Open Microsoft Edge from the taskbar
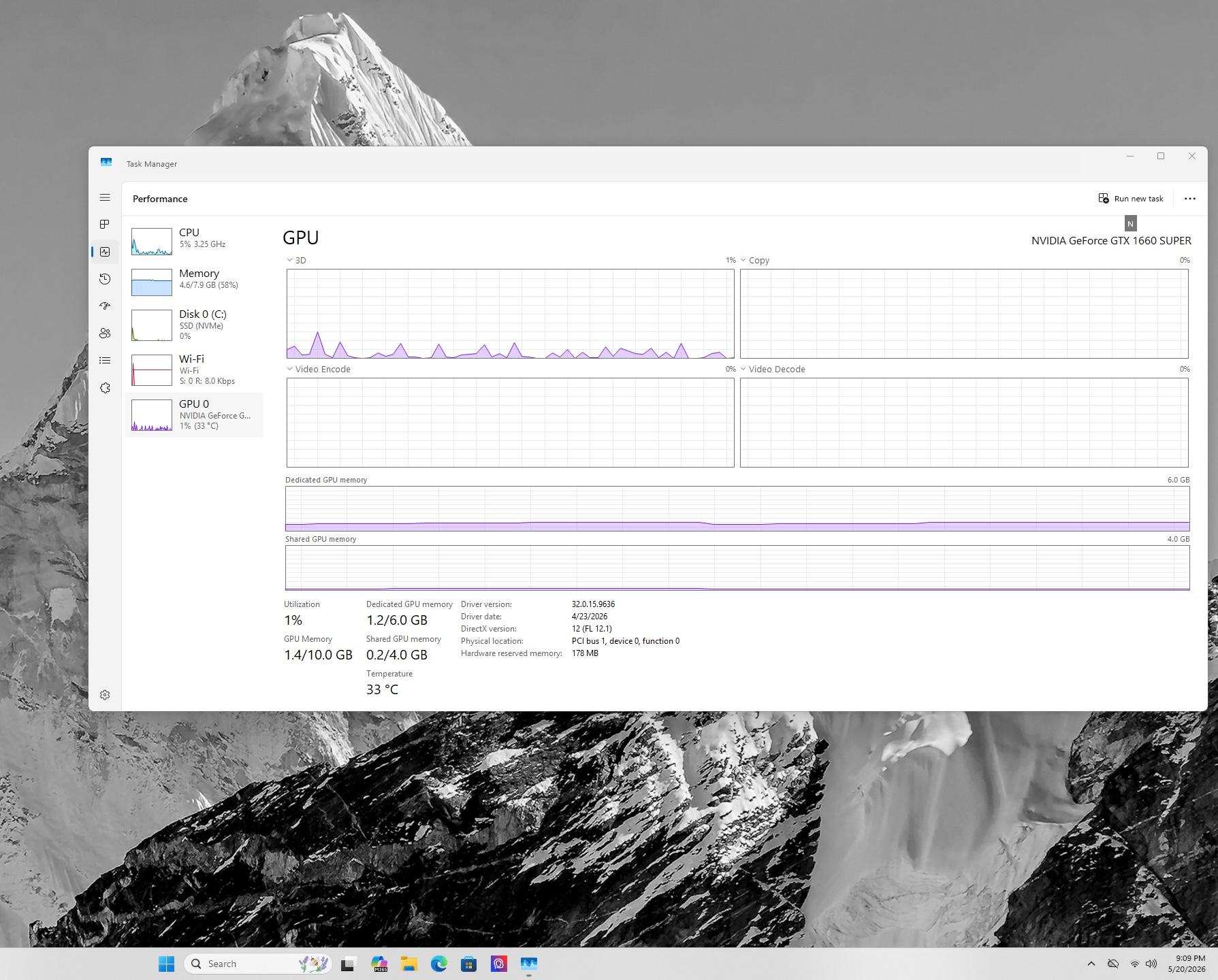The image size is (1218, 980). [438, 964]
